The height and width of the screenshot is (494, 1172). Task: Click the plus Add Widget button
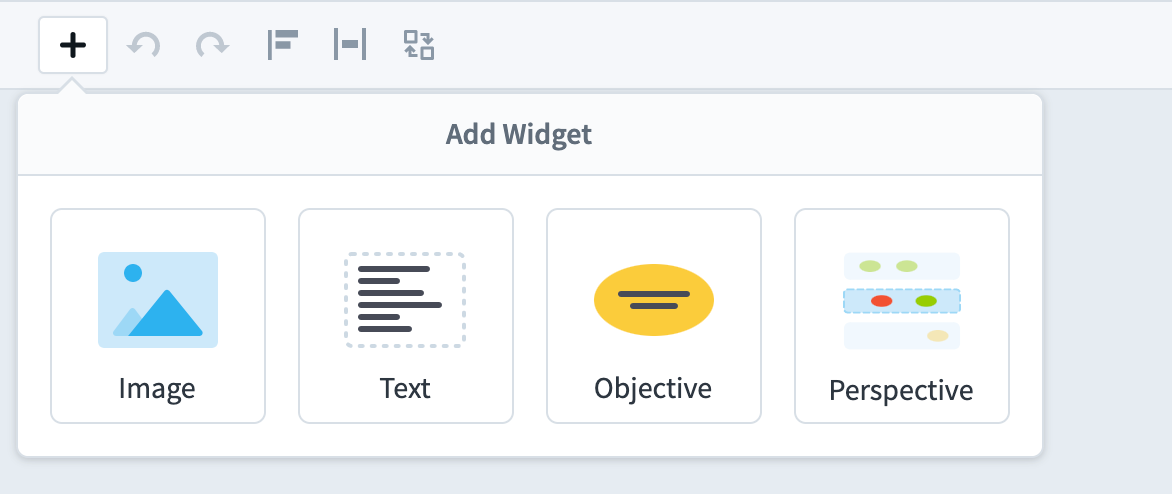pos(73,45)
